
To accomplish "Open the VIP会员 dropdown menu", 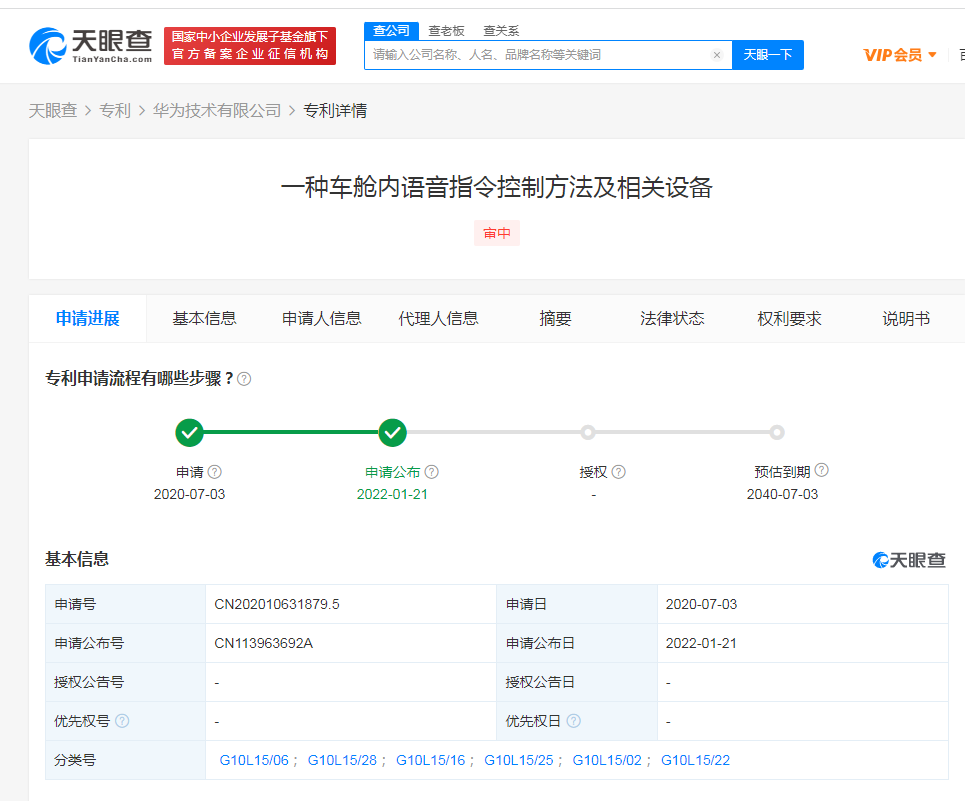I will coord(900,55).
